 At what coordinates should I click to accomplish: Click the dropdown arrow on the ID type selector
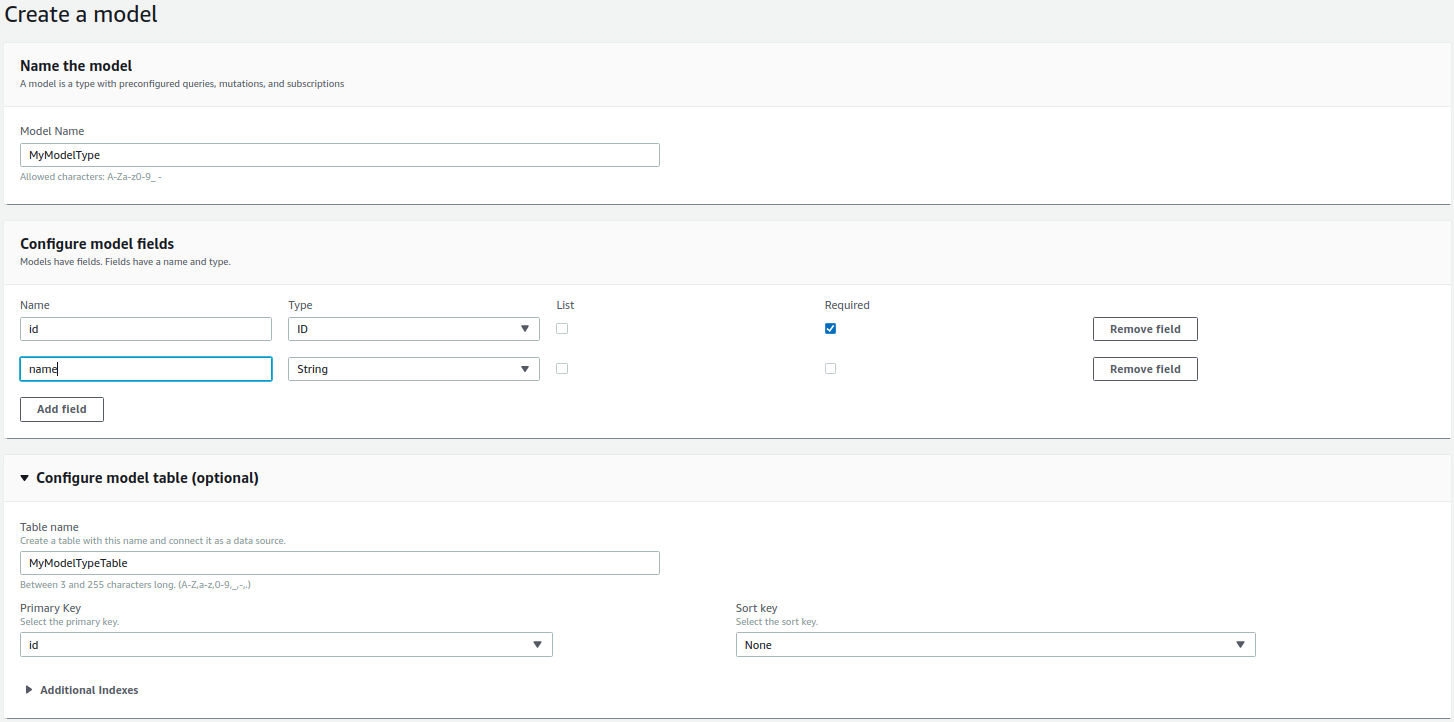524,328
